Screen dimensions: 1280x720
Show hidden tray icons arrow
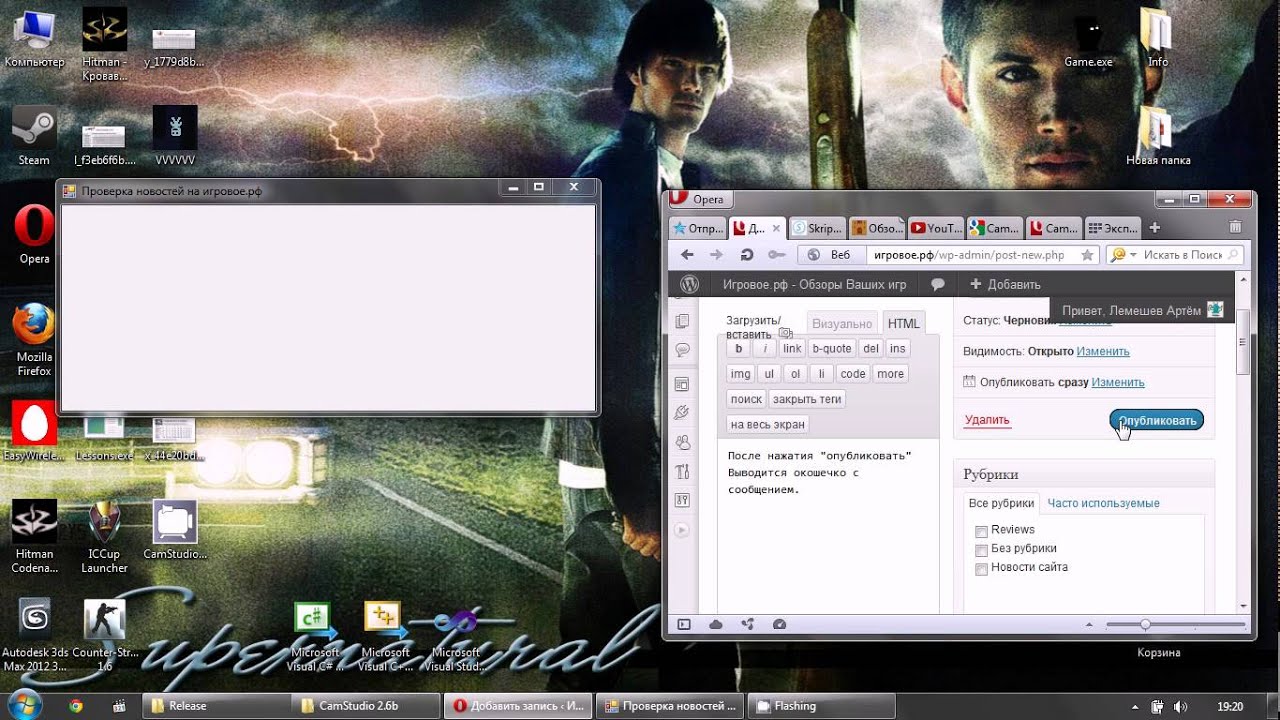[1134, 706]
